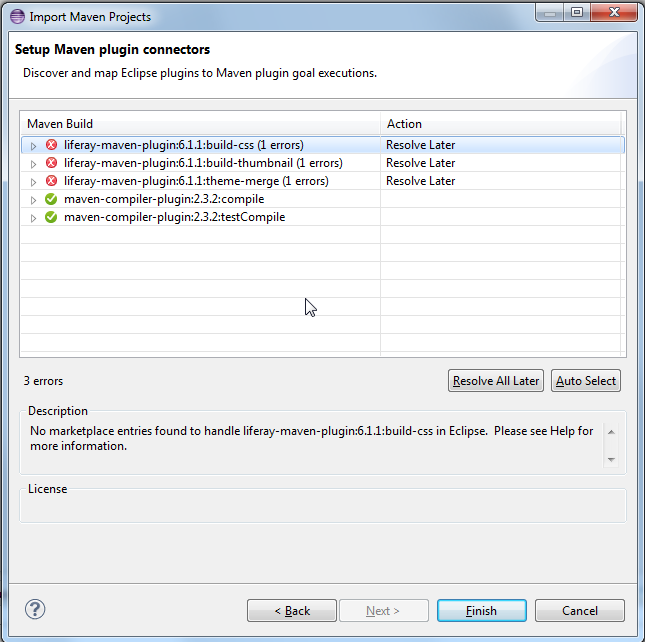Click the Description scrollbar down arrow
The height and width of the screenshot is (642, 645).
pyautogui.click(x=611, y=459)
